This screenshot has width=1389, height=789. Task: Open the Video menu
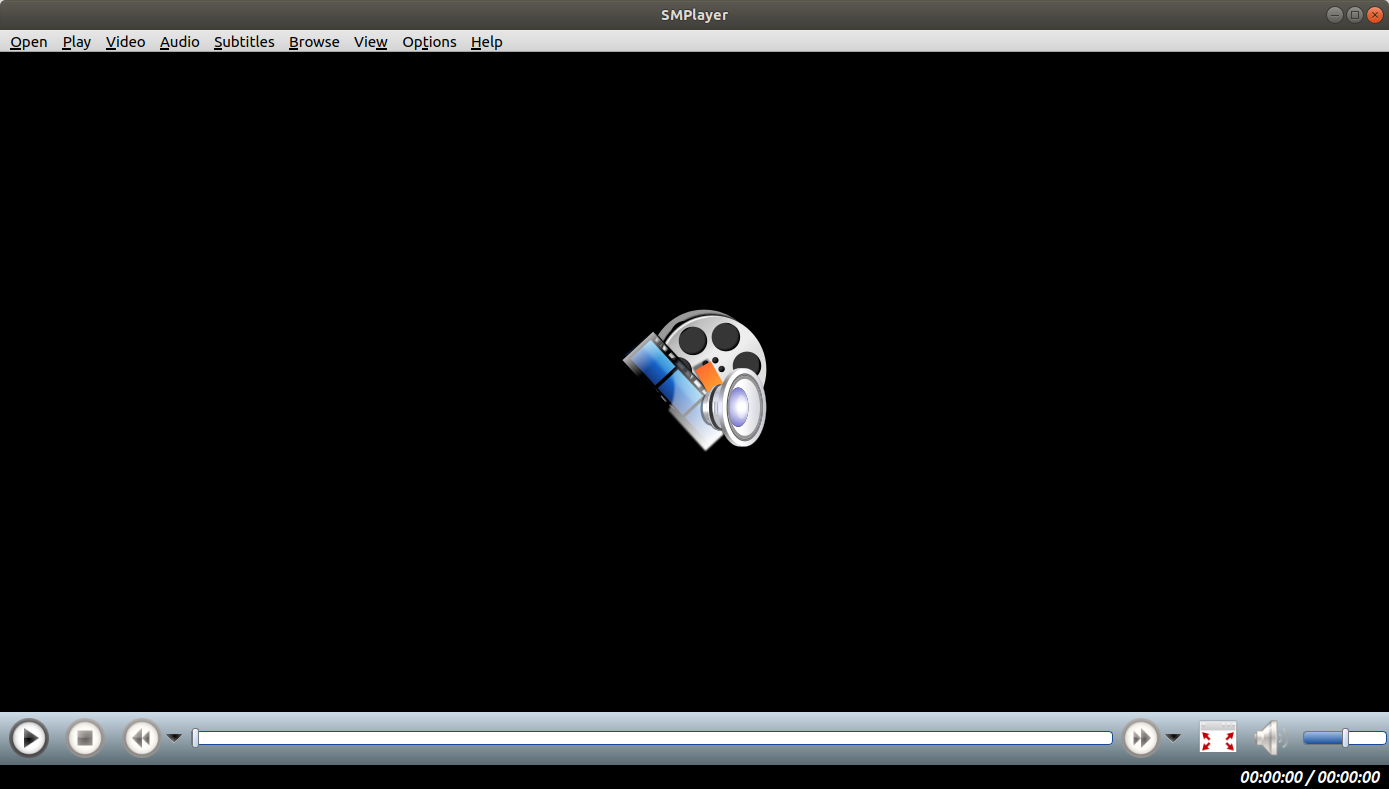coord(126,42)
